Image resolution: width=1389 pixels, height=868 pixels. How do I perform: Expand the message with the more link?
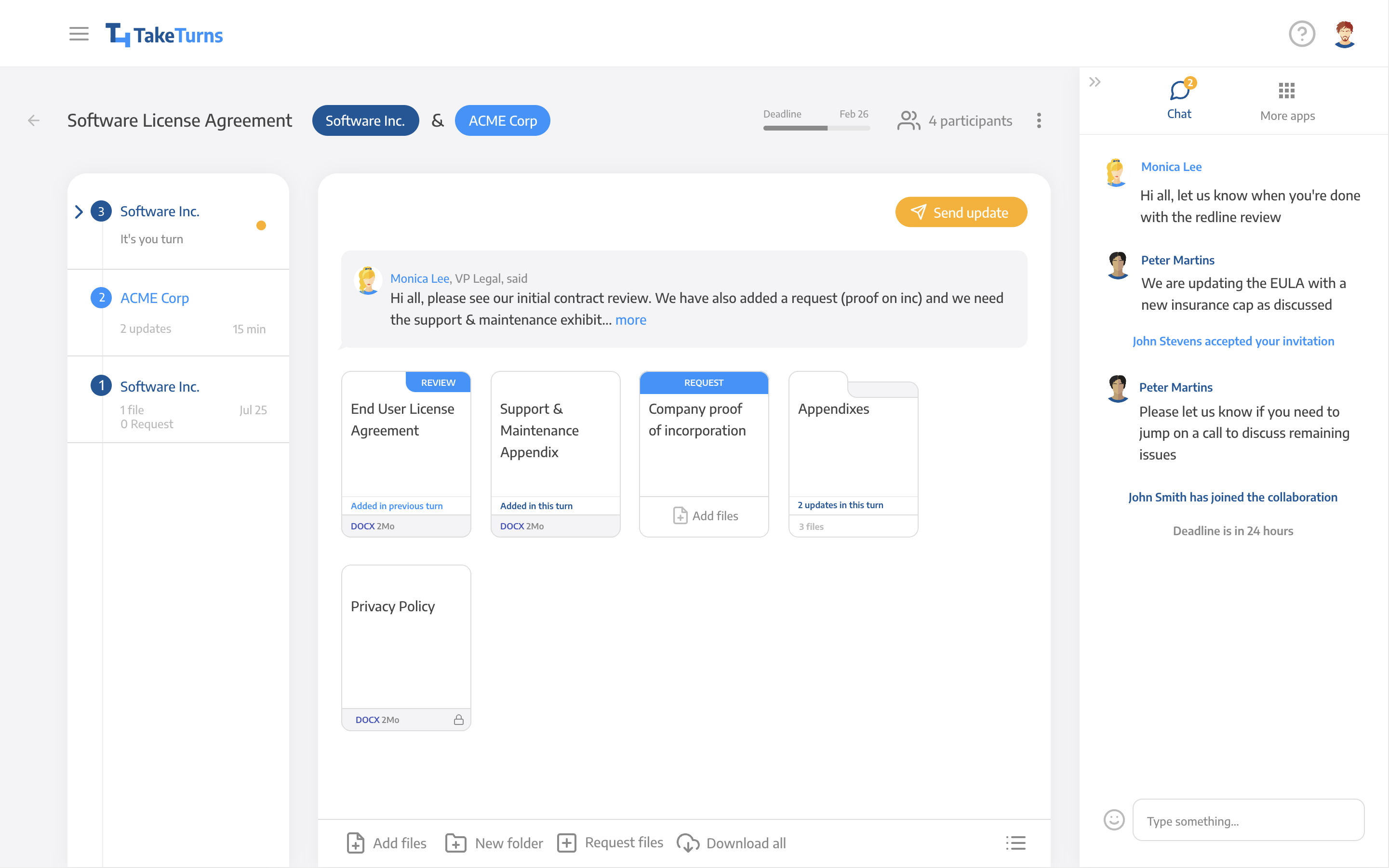pos(630,320)
